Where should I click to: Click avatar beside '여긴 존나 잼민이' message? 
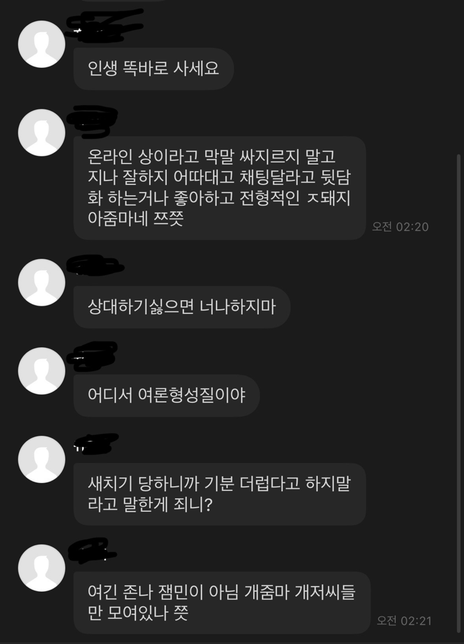pos(41,568)
